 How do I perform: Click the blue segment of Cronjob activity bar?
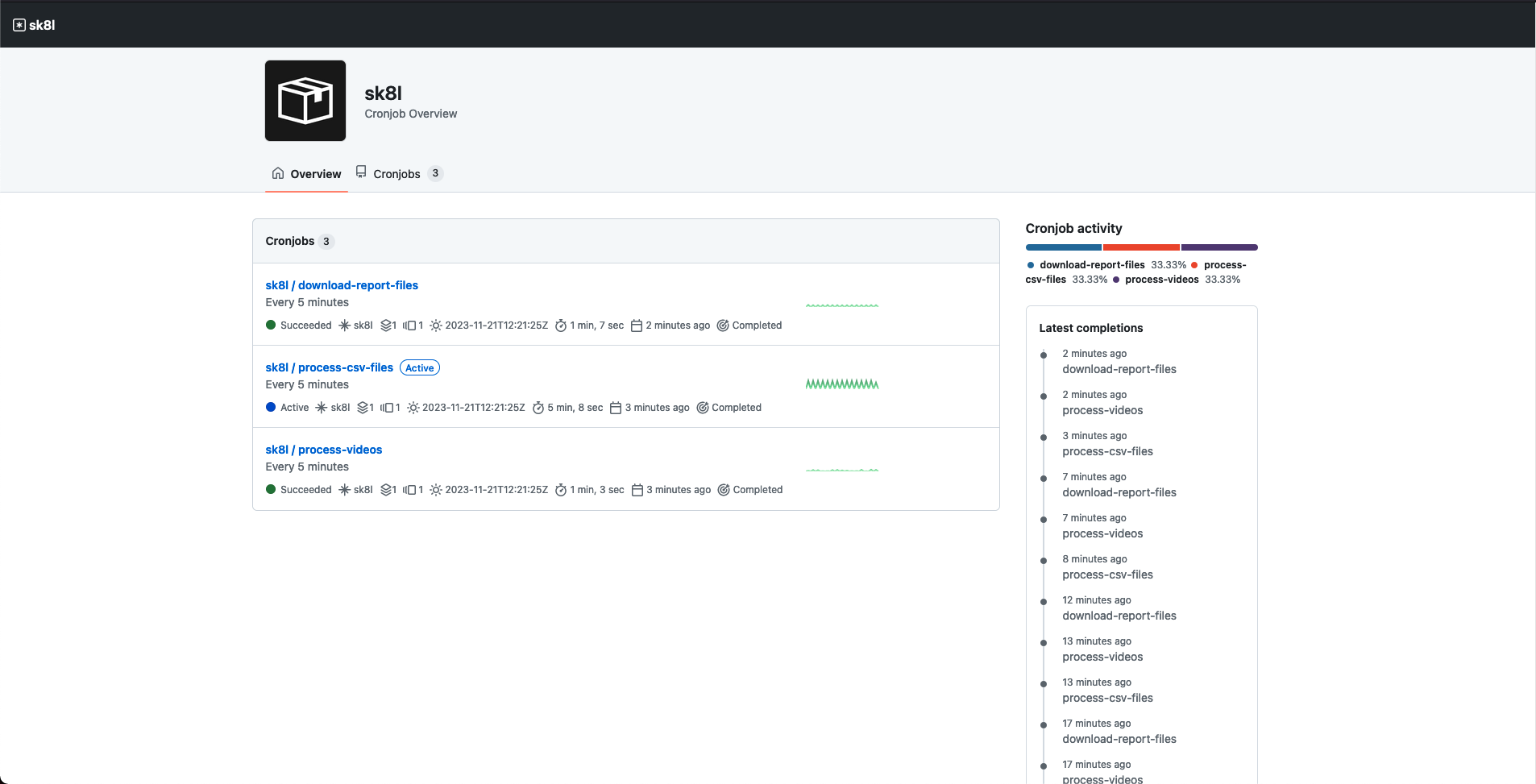point(1063,247)
